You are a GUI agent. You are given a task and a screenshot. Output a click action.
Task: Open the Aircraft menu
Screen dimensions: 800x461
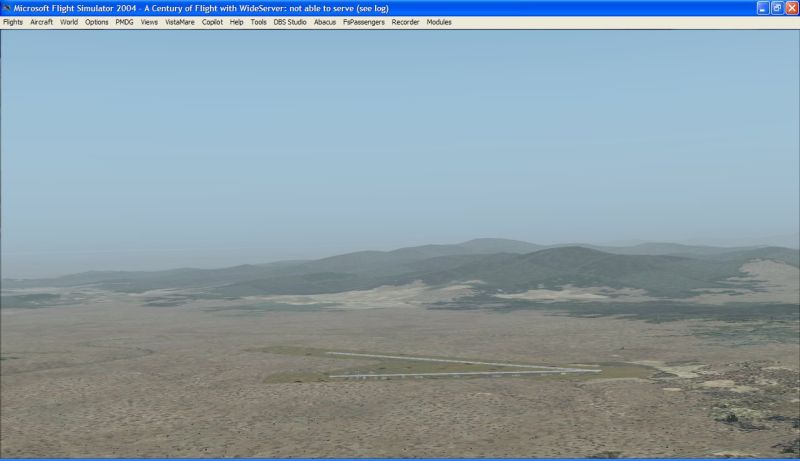click(x=42, y=22)
